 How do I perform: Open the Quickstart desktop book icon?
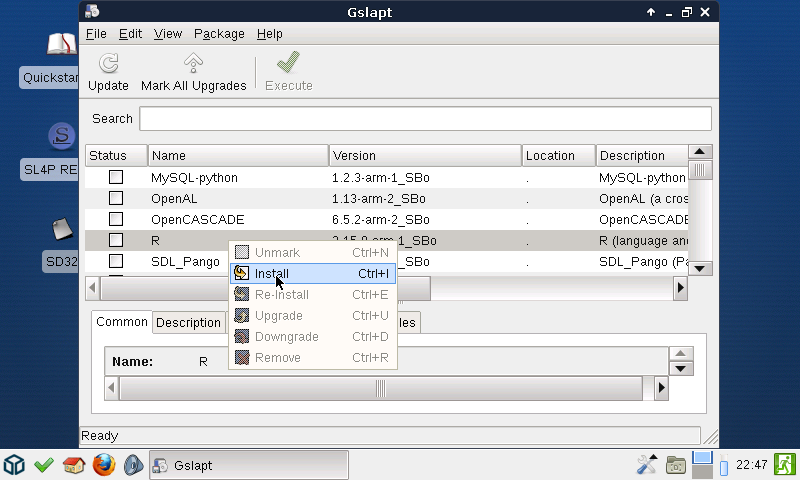tap(61, 44)
